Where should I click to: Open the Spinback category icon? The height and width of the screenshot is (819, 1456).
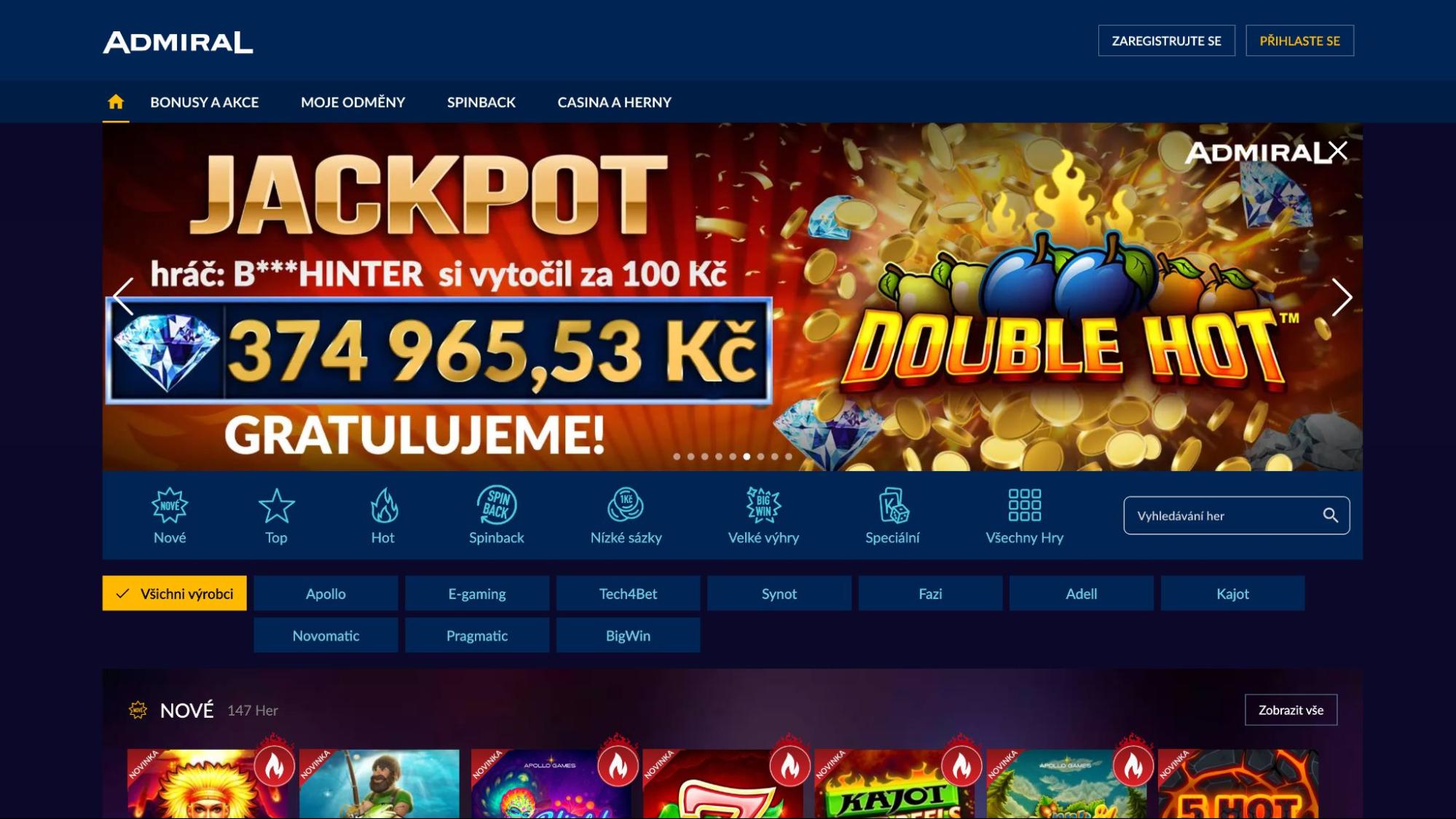click(496, 505)
